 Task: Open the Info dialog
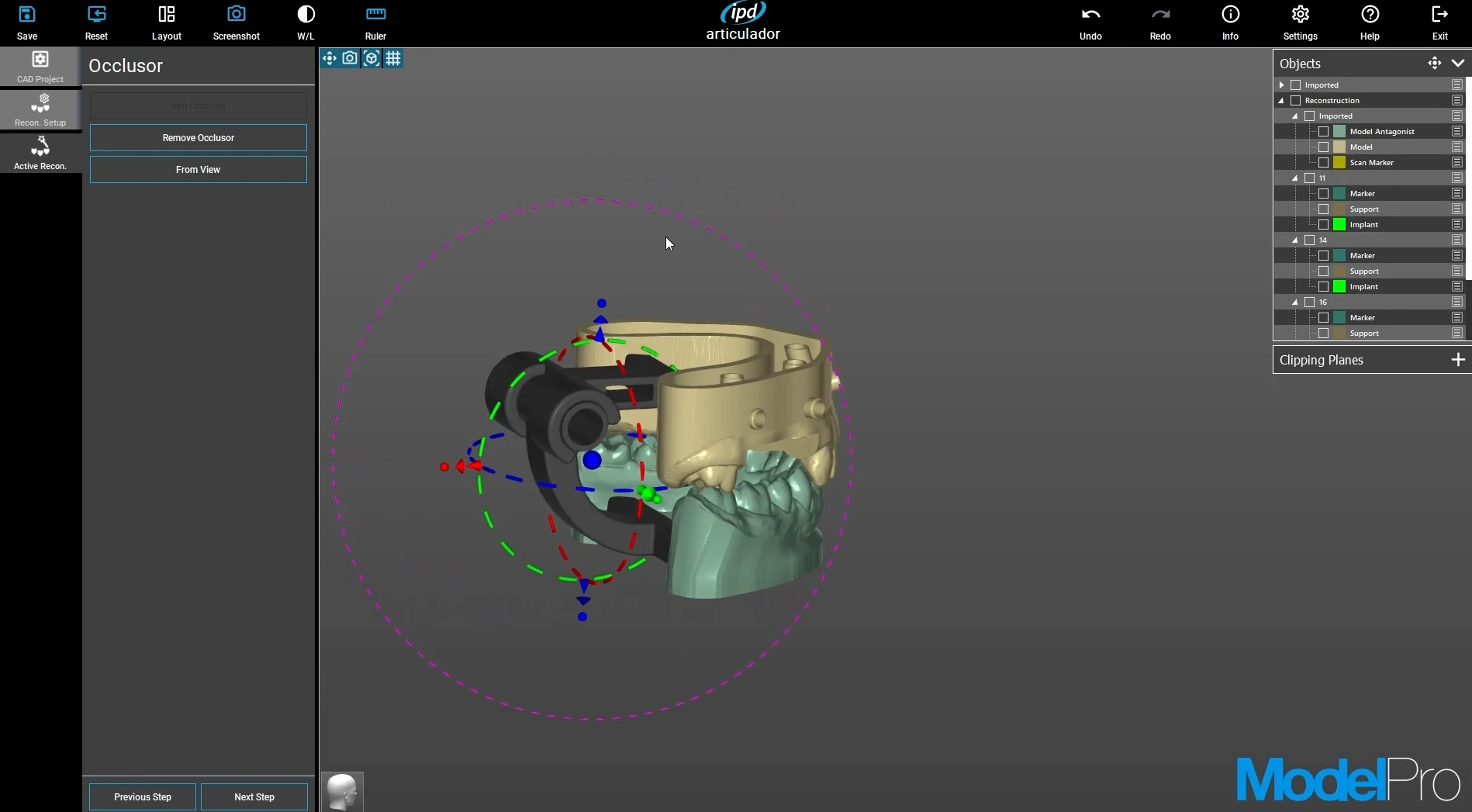tap(1231, 15)
